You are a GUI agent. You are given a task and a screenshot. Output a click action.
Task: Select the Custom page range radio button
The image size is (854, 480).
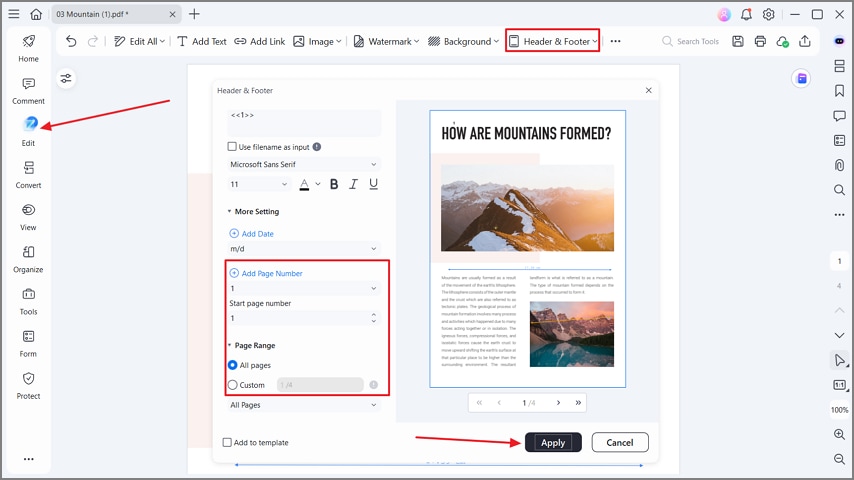(x=233, y=385)
